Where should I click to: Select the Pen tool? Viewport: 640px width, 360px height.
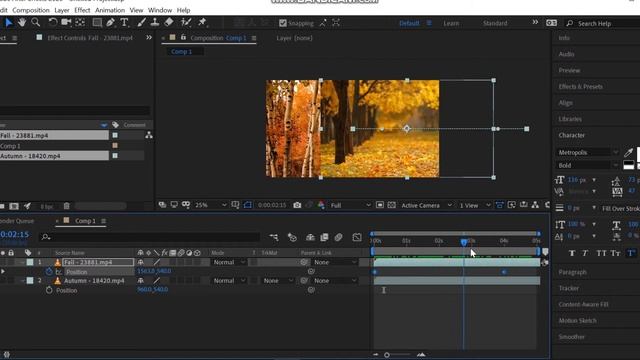[x=111, y=22]
